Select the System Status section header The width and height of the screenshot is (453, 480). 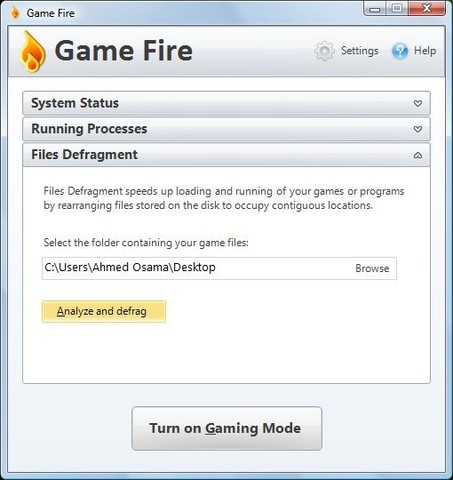(x=226, y=103)
